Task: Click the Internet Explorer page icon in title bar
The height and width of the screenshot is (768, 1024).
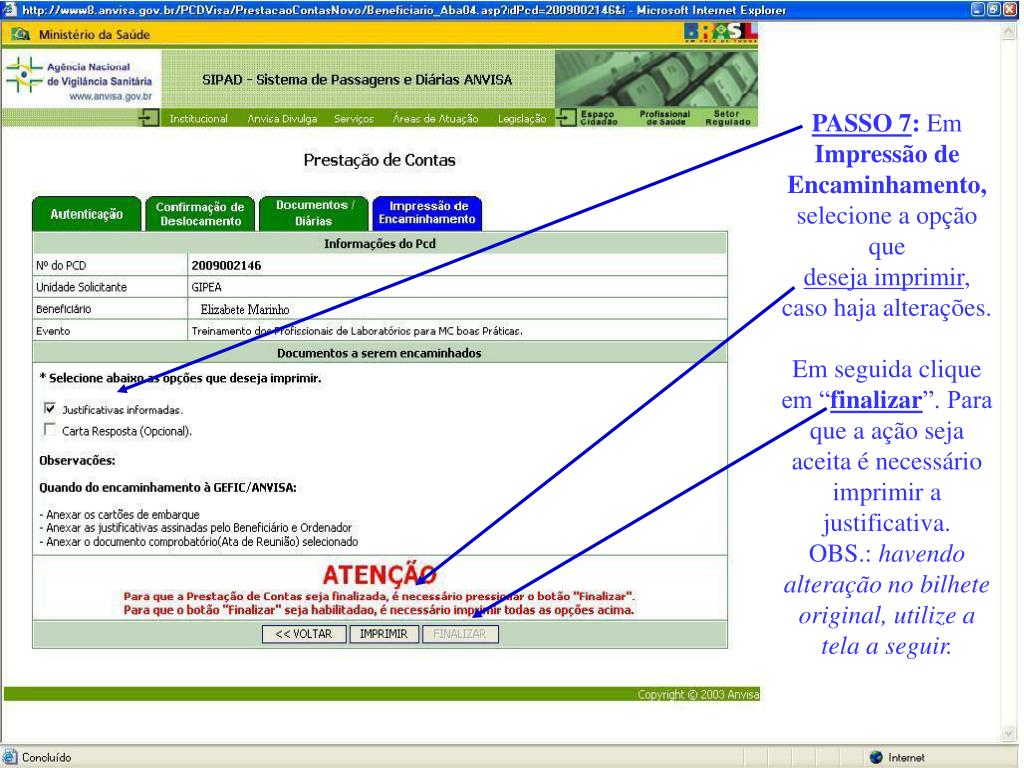Action: pos(9,9)
